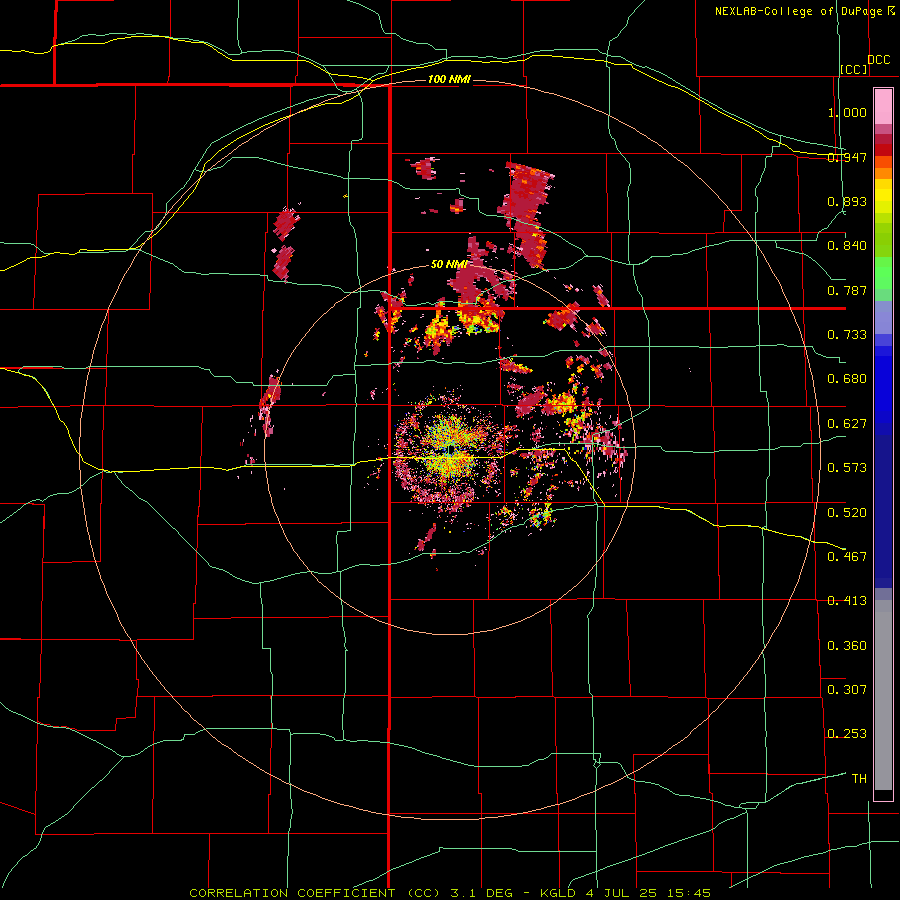This screenshot has height=900, width=900.
Task: Pick the gray lower color bar segment
Action: point(883,695)
